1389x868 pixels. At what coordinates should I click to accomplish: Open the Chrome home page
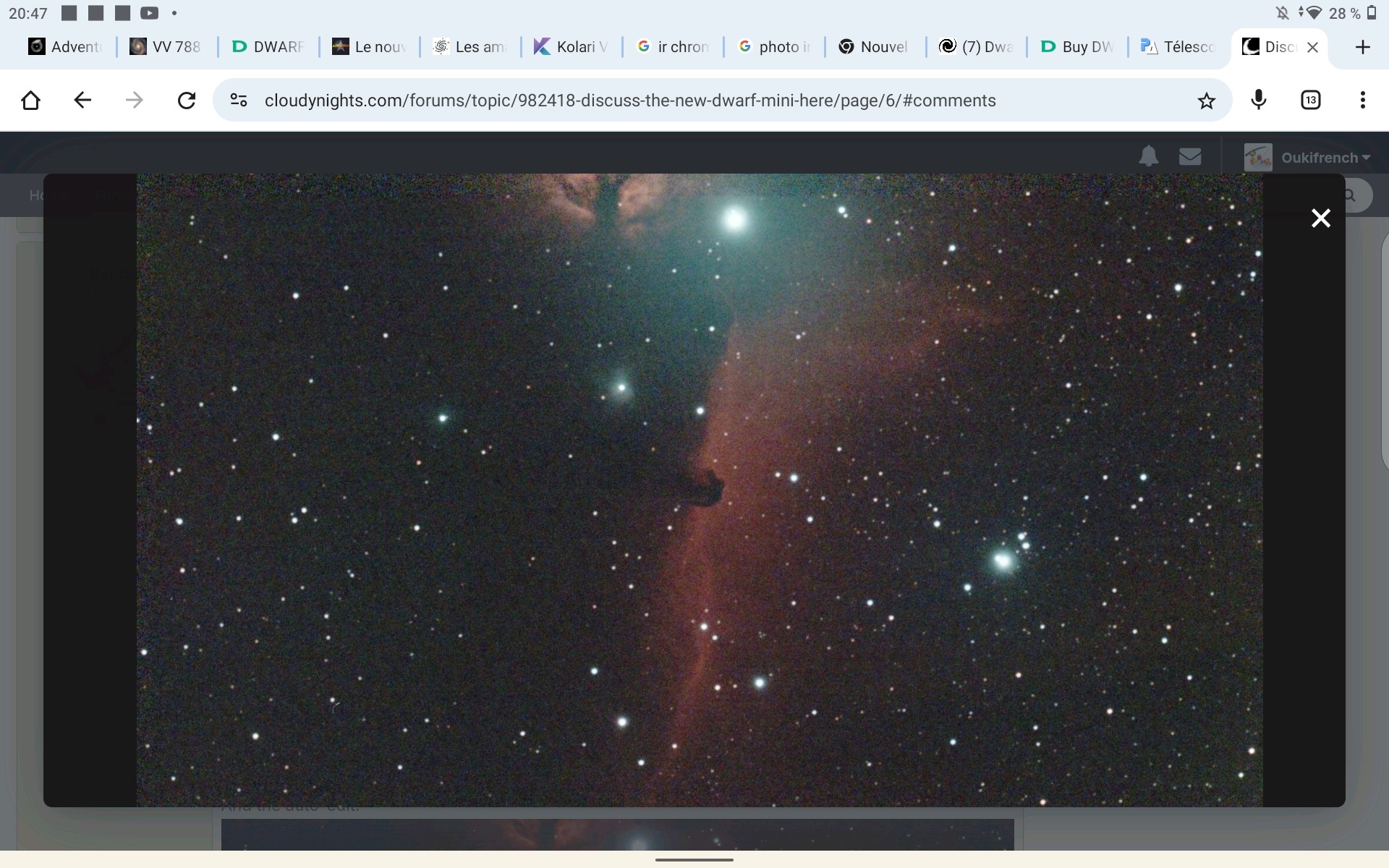[x=30, y=101]
